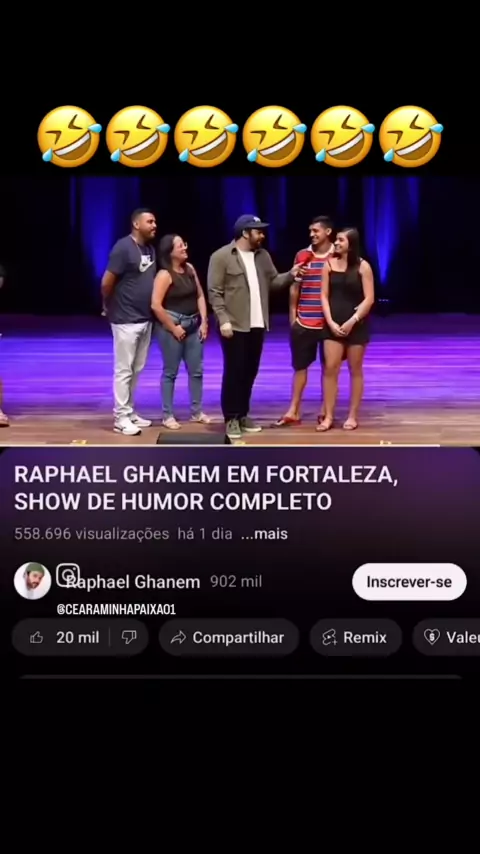Tap the Remix sparkle icon
The width and height of the screenshot is (480, 854).
(x=330, y=637)
